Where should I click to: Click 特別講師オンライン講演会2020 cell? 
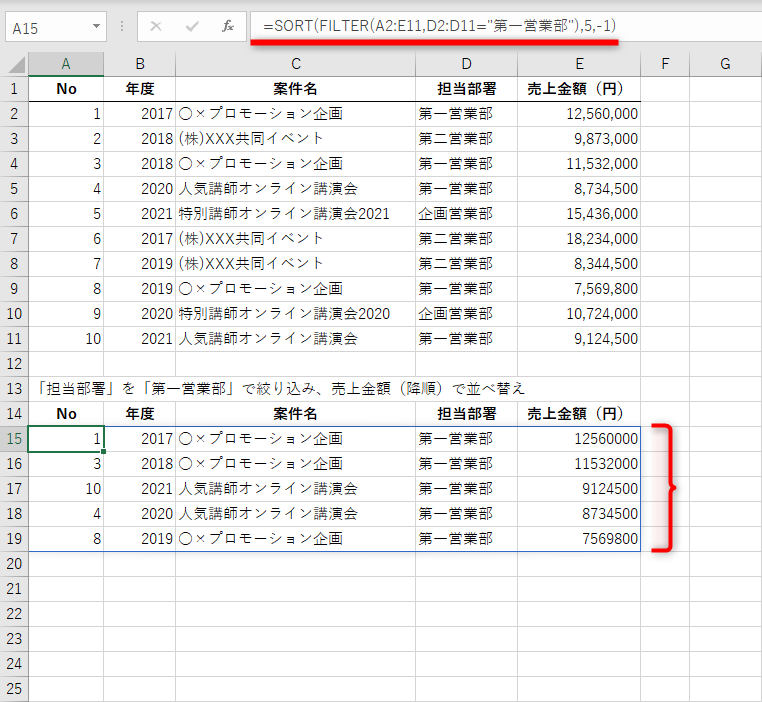pyautogui.click(x=295, y=314)
